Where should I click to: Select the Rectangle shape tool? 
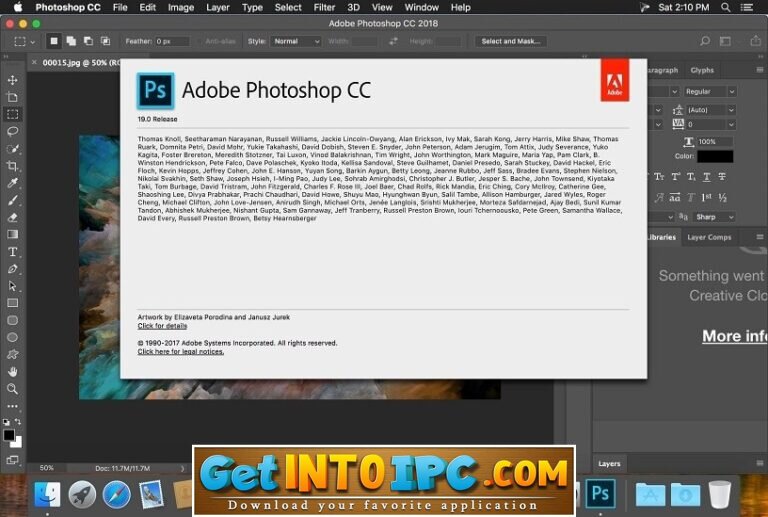(x=13, y=303)
